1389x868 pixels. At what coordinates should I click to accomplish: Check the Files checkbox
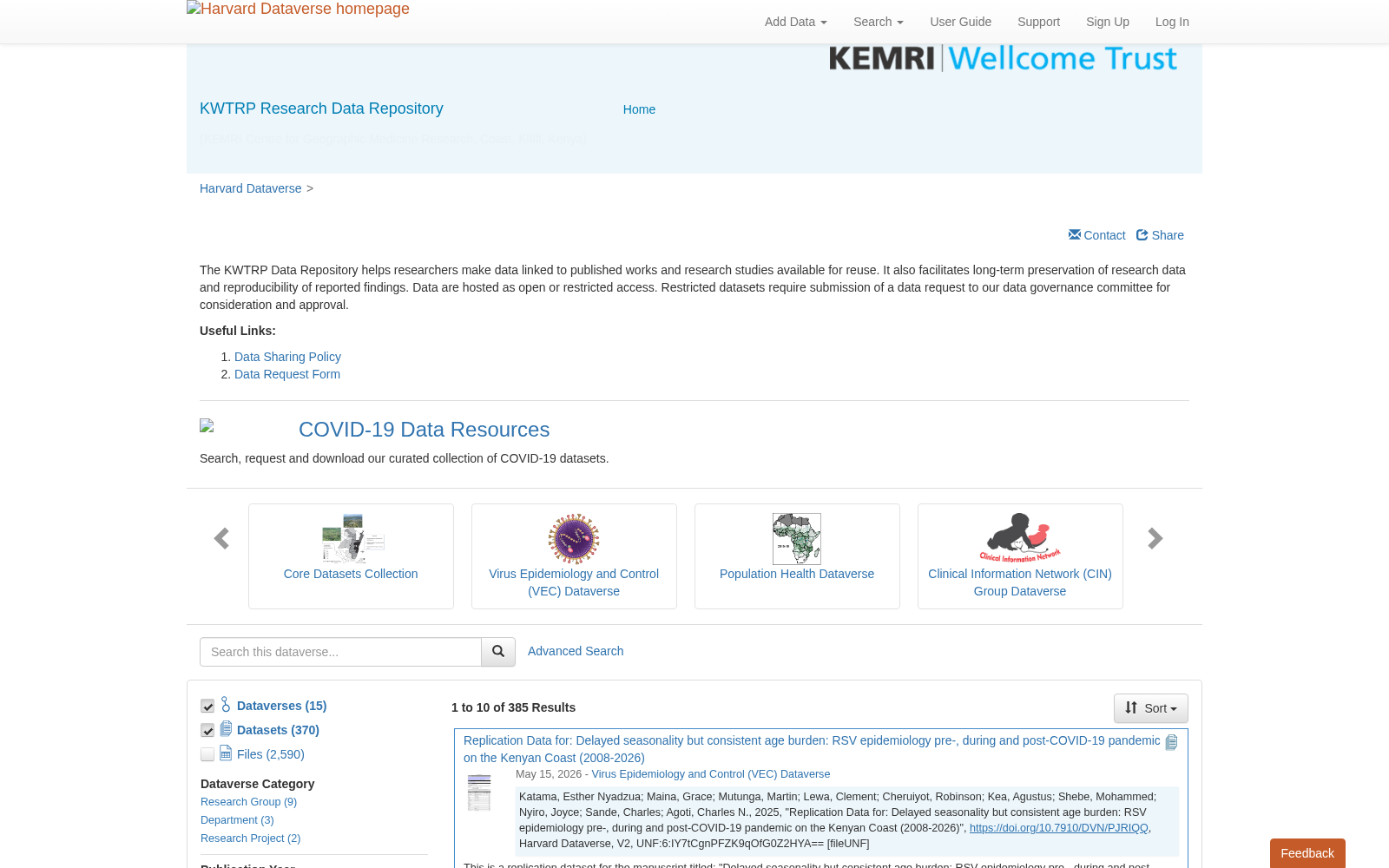[x=207, y=754]
